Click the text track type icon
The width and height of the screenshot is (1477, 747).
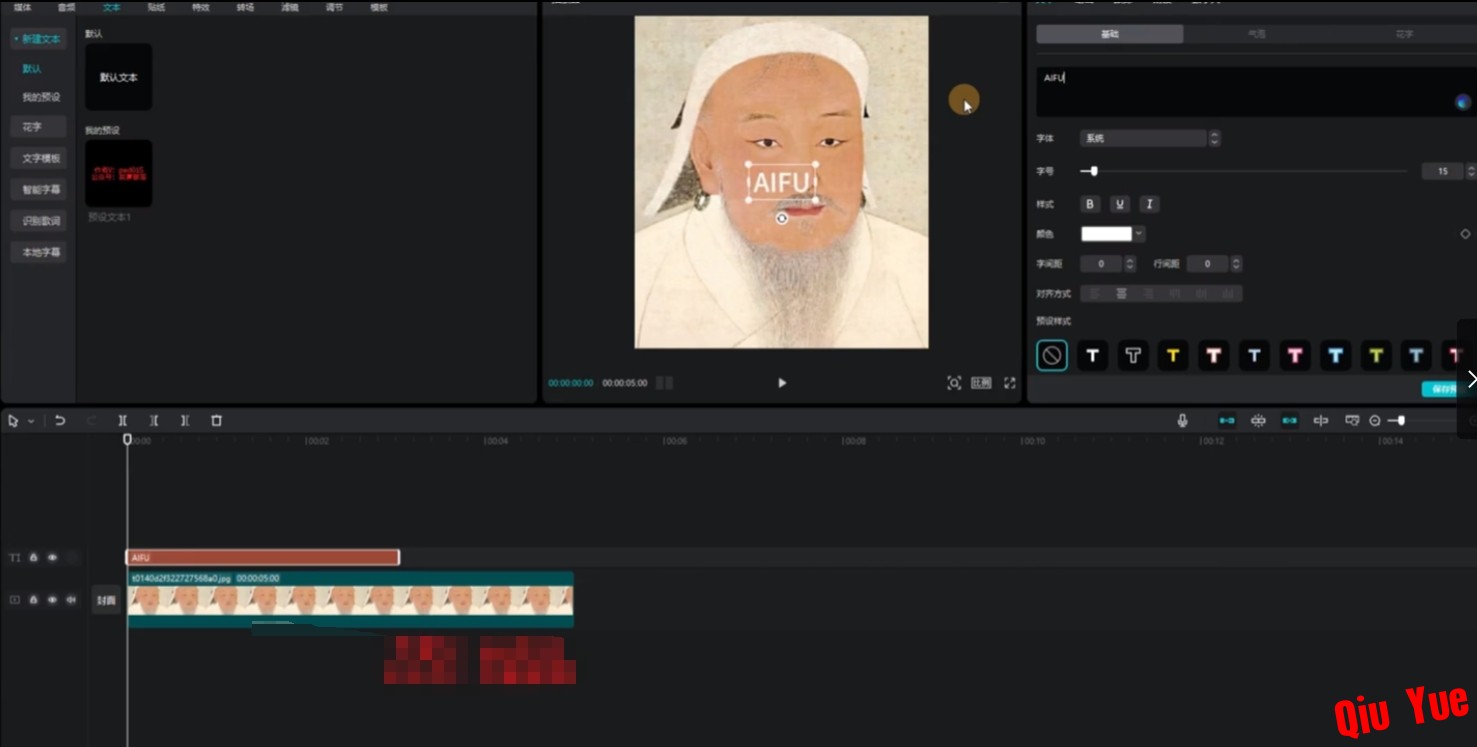click(14, 558)
